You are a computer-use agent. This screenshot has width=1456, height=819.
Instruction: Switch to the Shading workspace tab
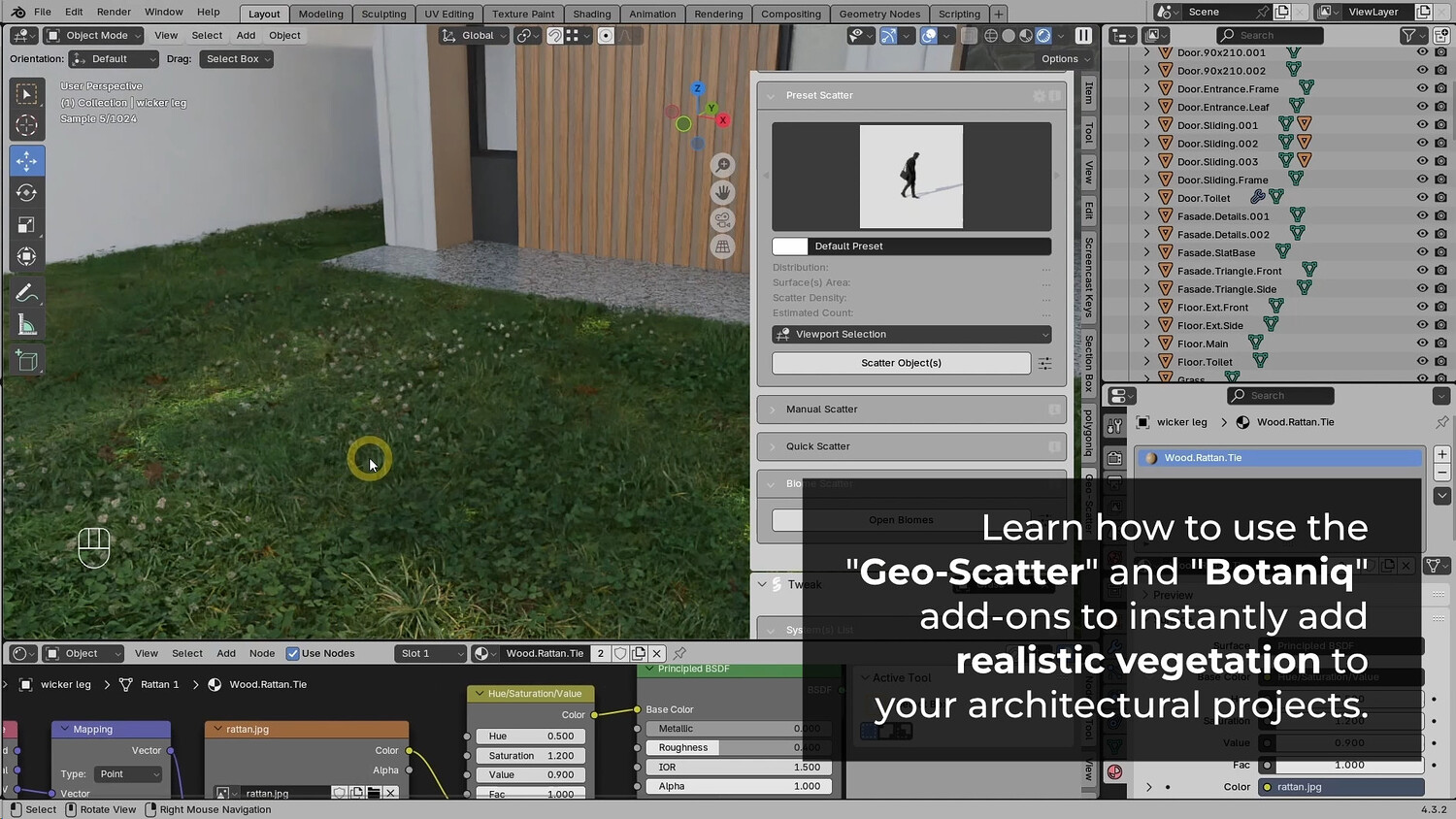tap(591, 14)
